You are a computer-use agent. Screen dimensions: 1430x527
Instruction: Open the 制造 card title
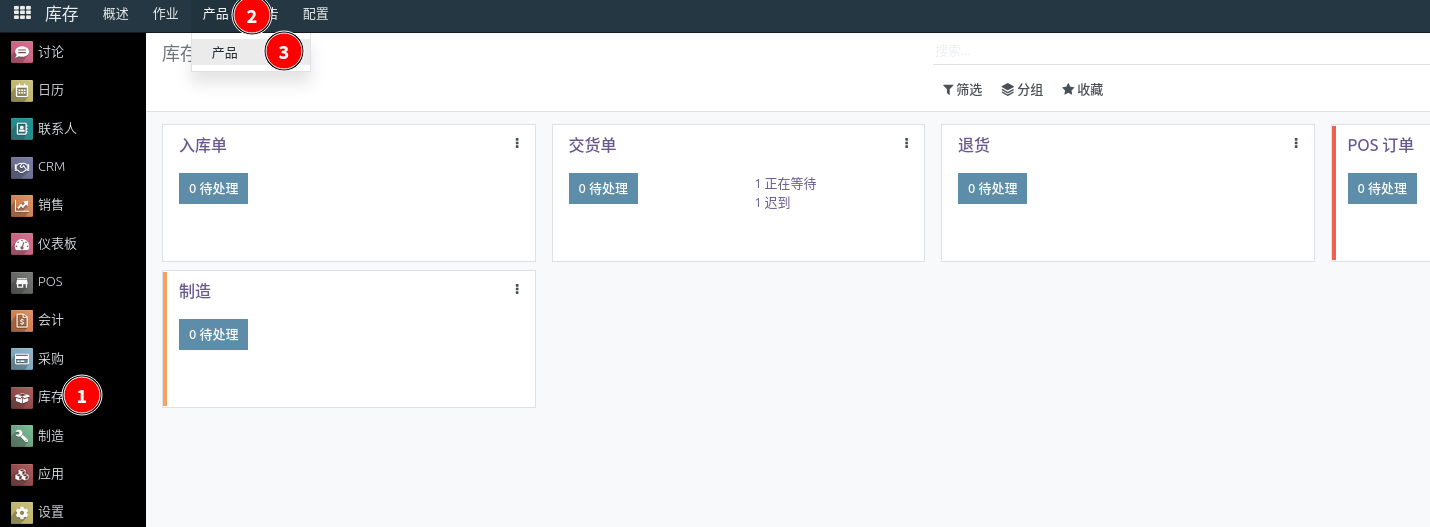(x=195, y=292)
